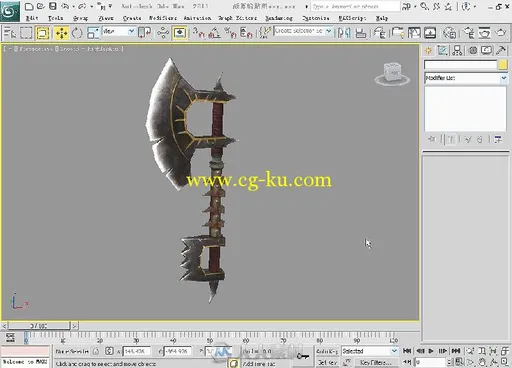Click the Auto Key button
Screen dimensions: 512x368
[x=327, y=351]
